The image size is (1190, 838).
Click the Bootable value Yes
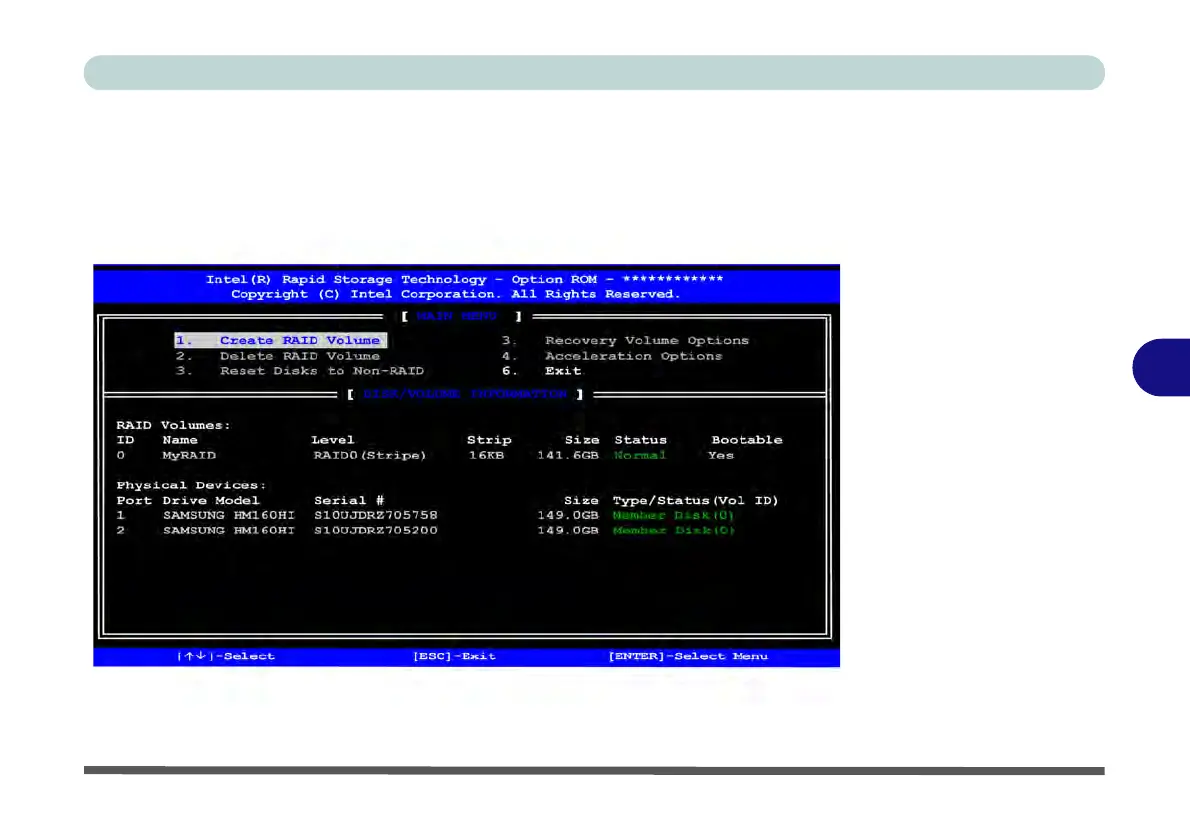[x=720, y=455]
